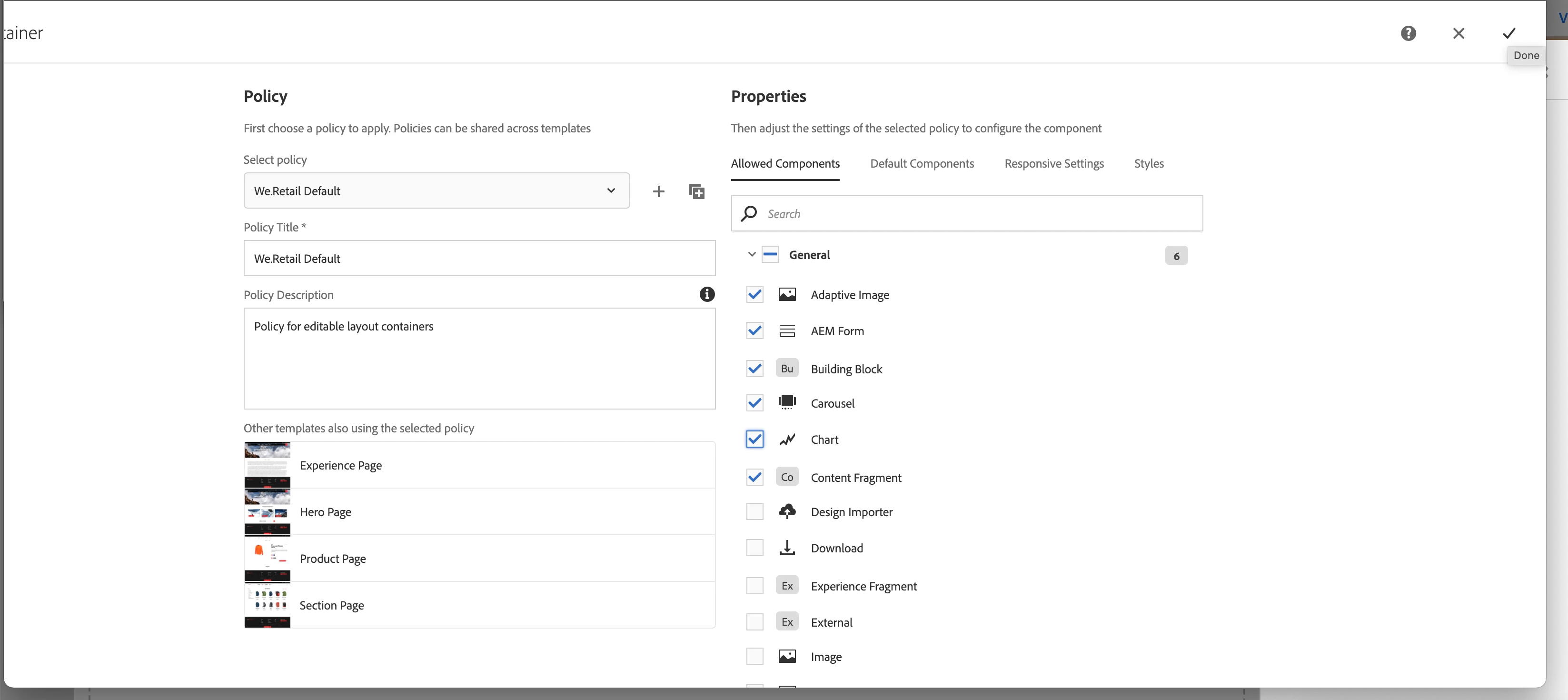The image size is (1568, 700).
Task: Toggle the General group checkbox
Action: [770, 254]
